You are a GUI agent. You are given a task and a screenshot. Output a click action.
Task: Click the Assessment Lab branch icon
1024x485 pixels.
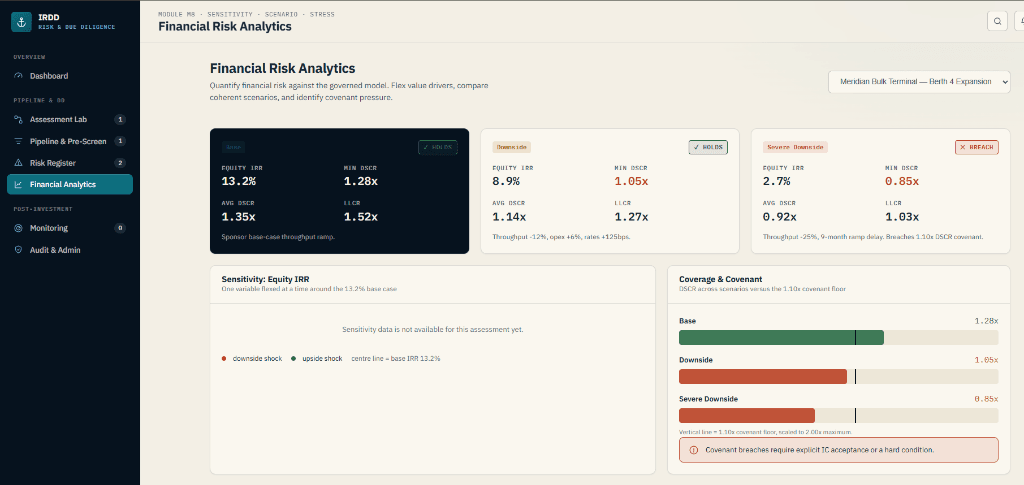(18, 119)
